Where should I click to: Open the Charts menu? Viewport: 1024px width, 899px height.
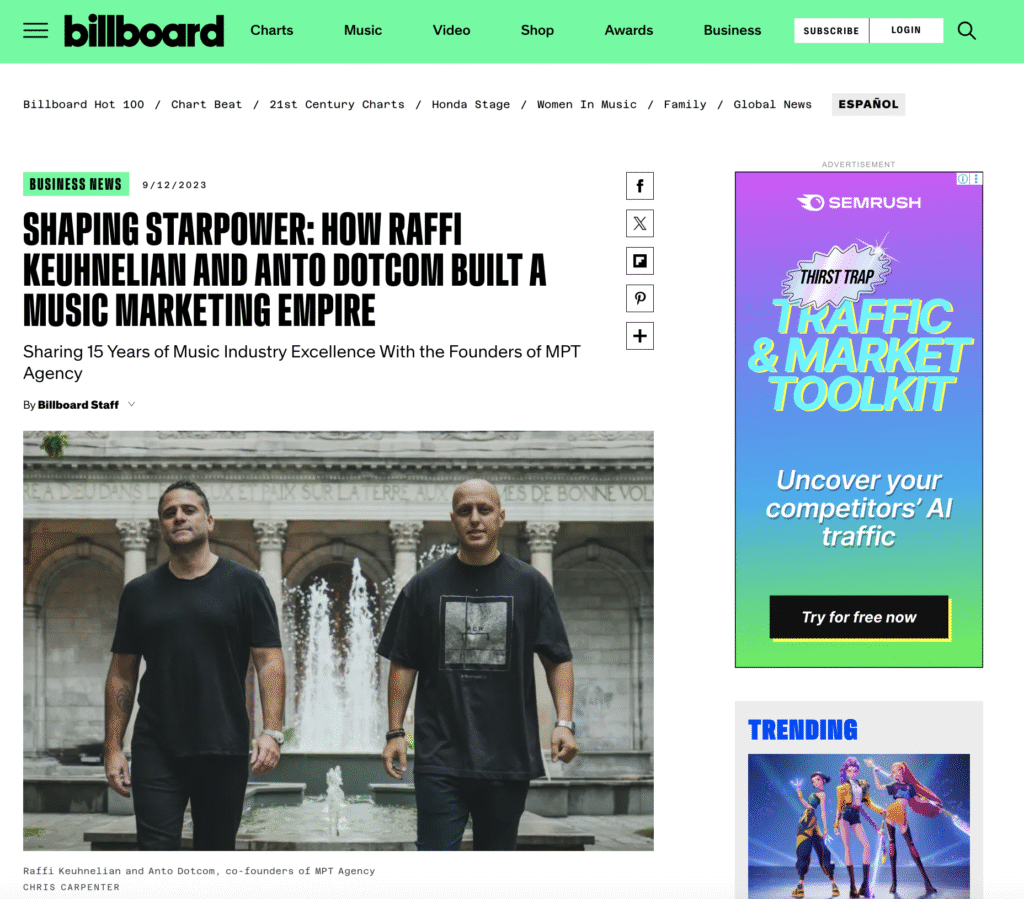tap(272, 30)
